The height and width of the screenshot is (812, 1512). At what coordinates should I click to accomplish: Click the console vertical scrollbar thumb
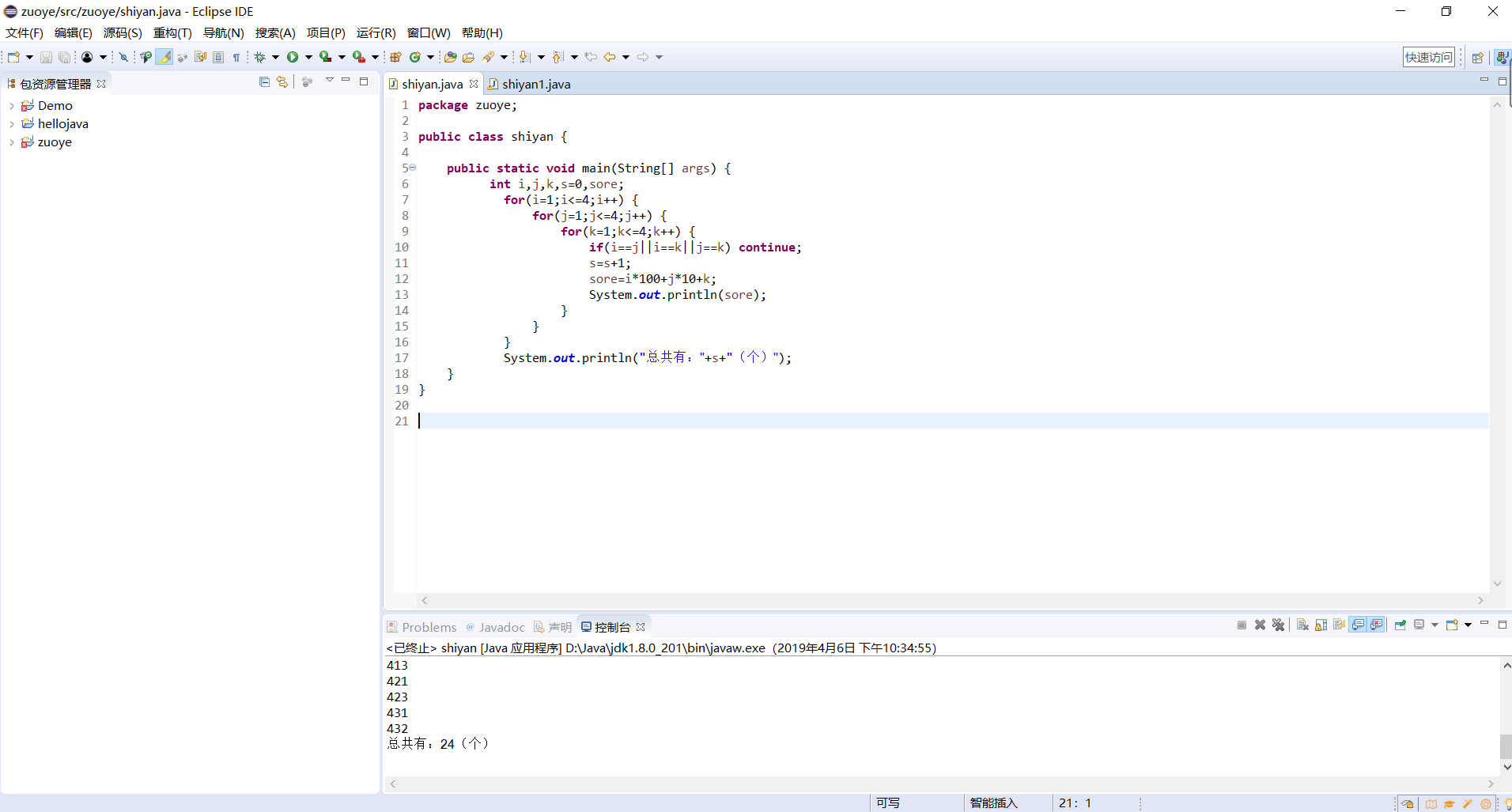[x=1506, y=746]
